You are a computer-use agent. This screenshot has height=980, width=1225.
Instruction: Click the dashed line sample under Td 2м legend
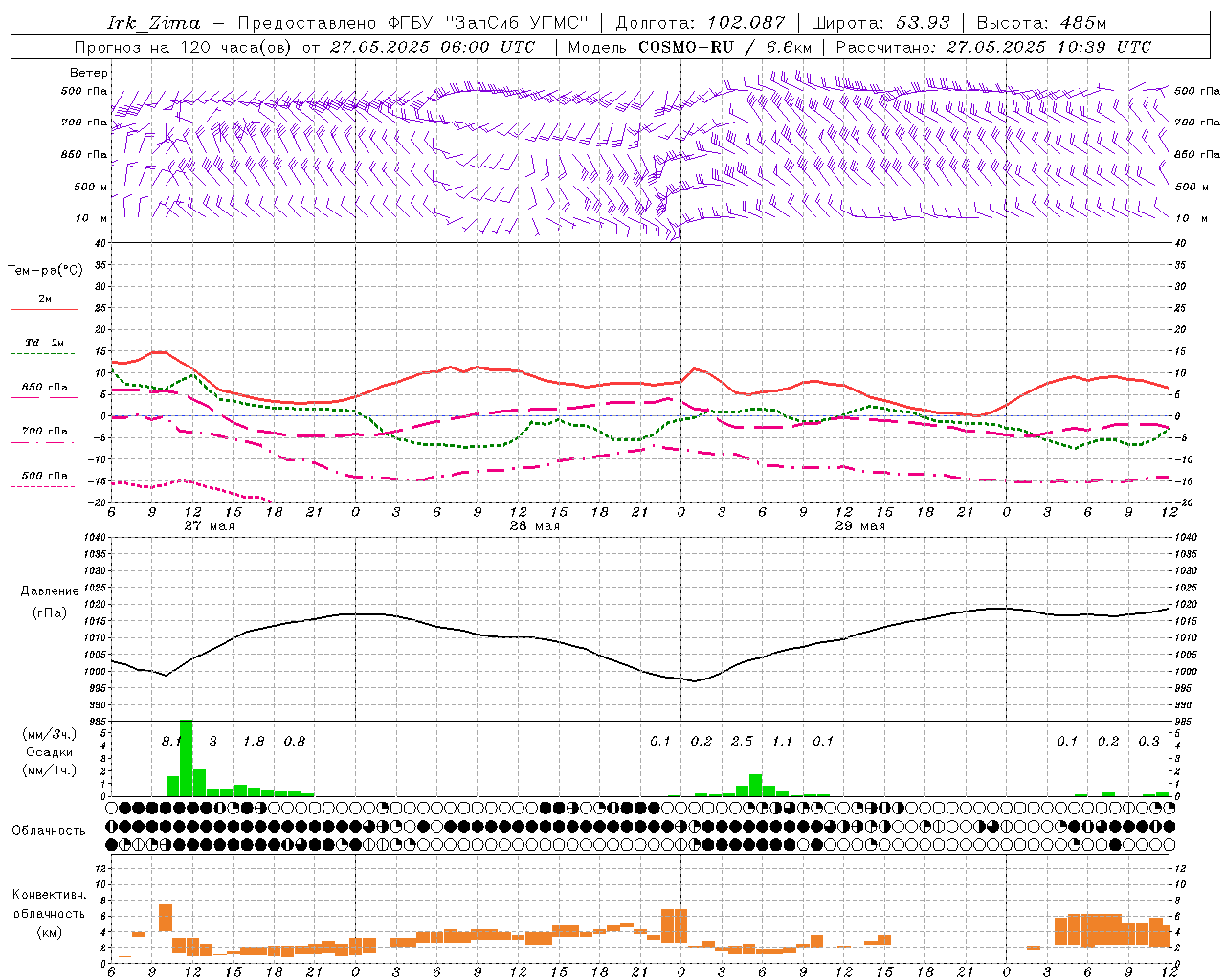(x=44, y=354)
